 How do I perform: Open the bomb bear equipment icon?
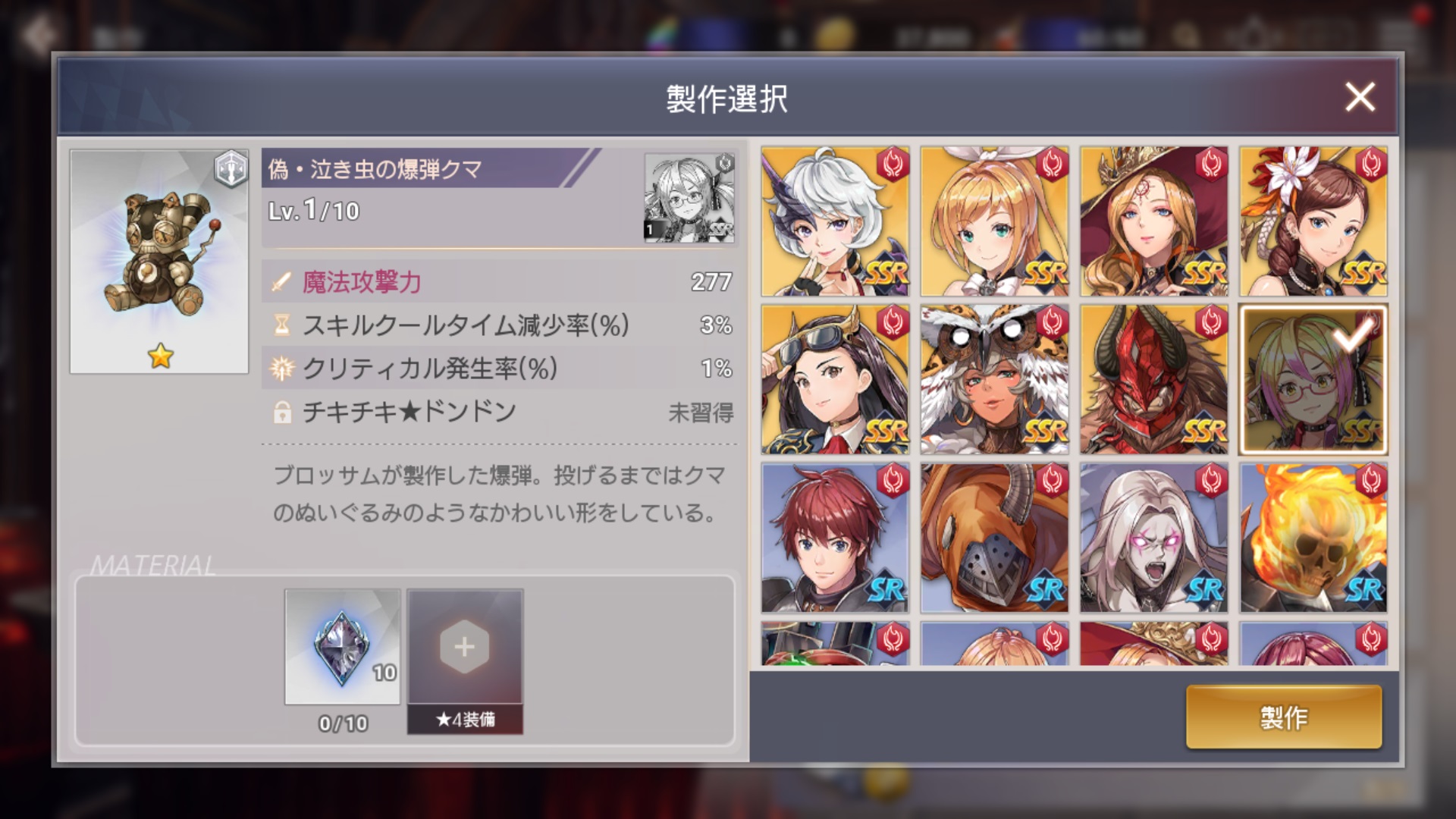click(x=159, y=262)
